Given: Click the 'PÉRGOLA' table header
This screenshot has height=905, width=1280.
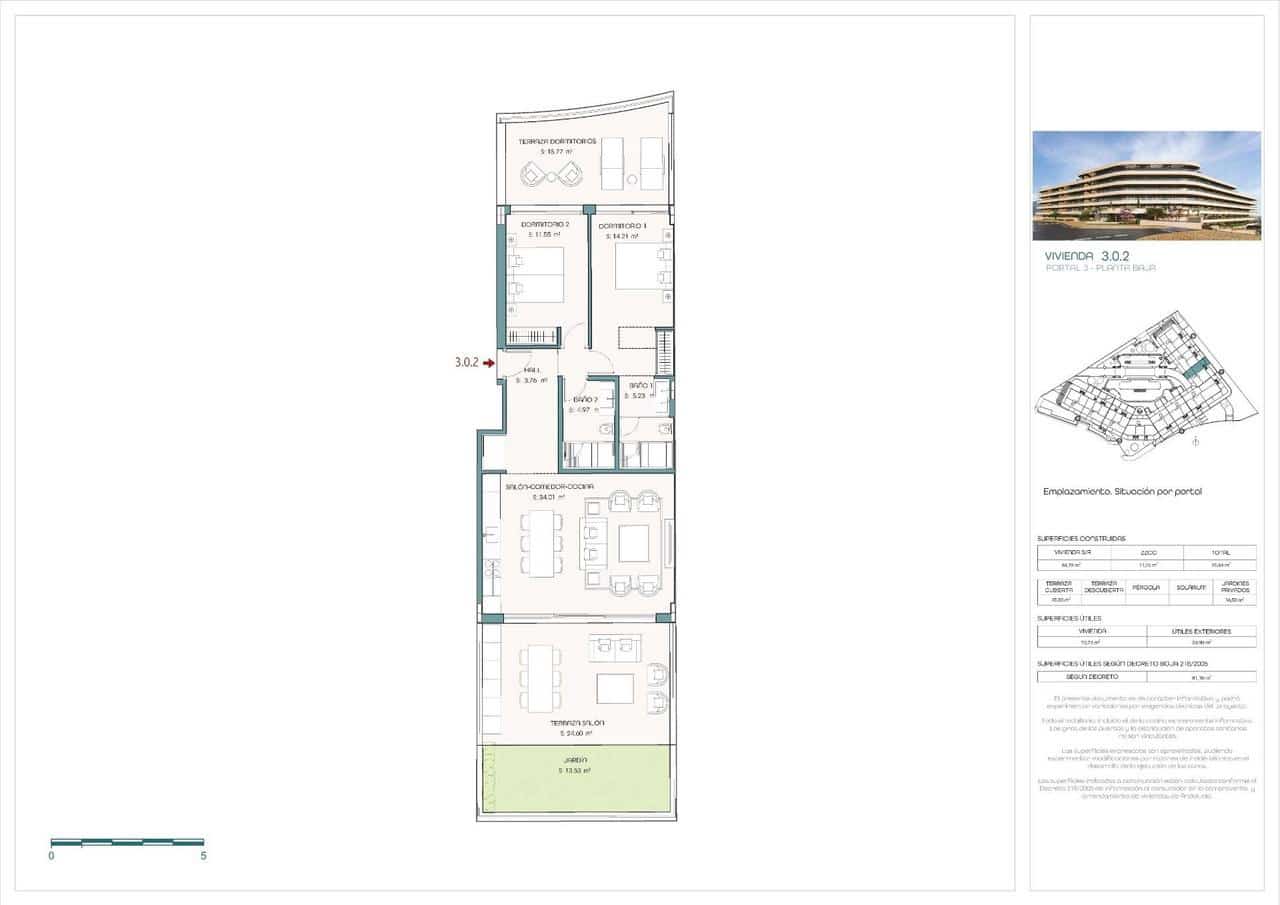Looking at the screenshot, I should [1147, 587].
